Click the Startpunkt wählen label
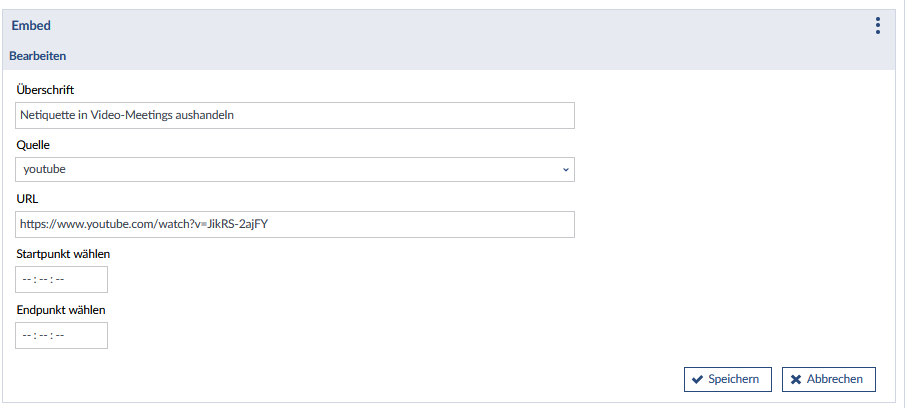This screenshot has height=408, width=910. 63,254
